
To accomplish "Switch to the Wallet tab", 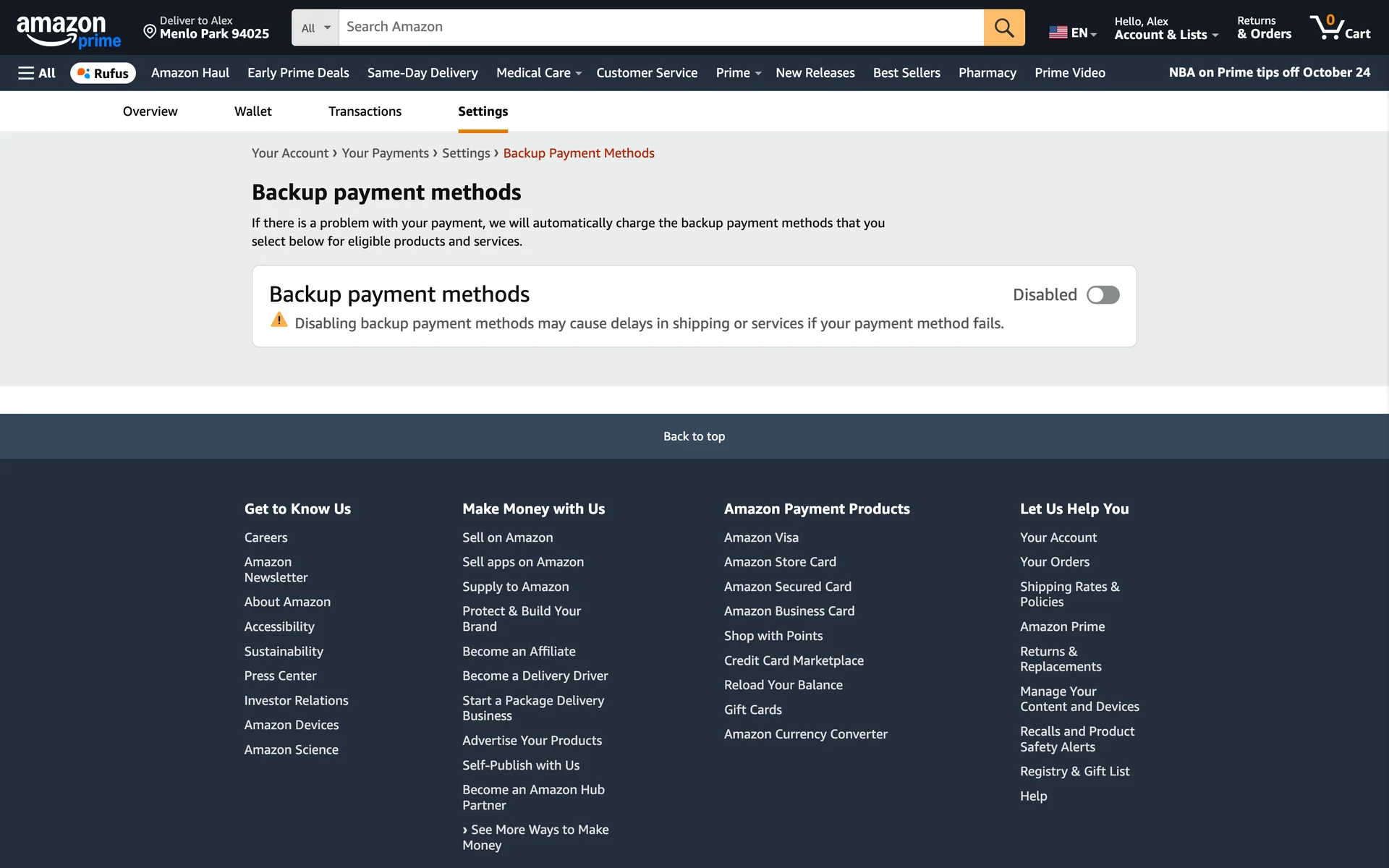I will coord(252,111).
